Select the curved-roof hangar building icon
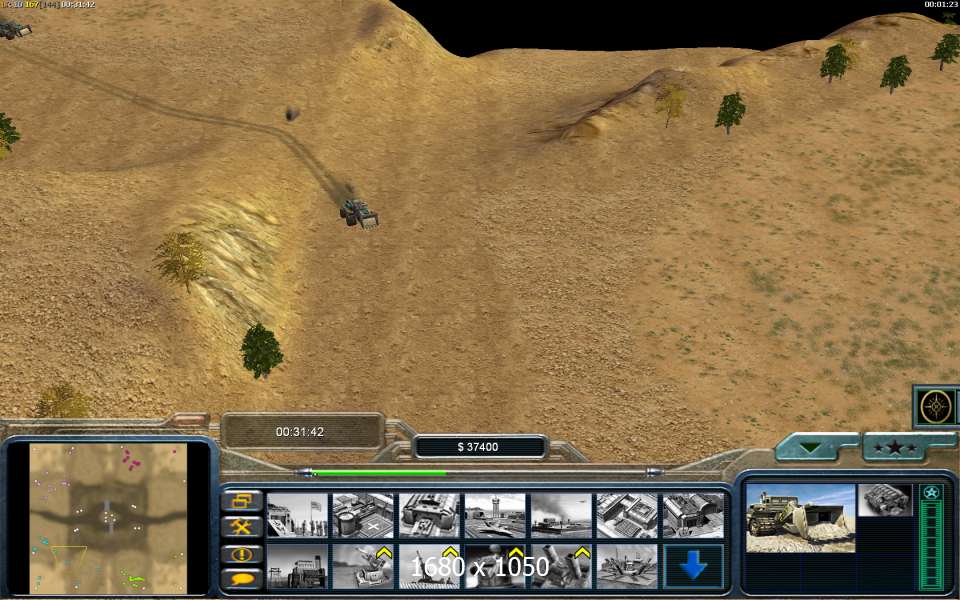 coord(693,516)
